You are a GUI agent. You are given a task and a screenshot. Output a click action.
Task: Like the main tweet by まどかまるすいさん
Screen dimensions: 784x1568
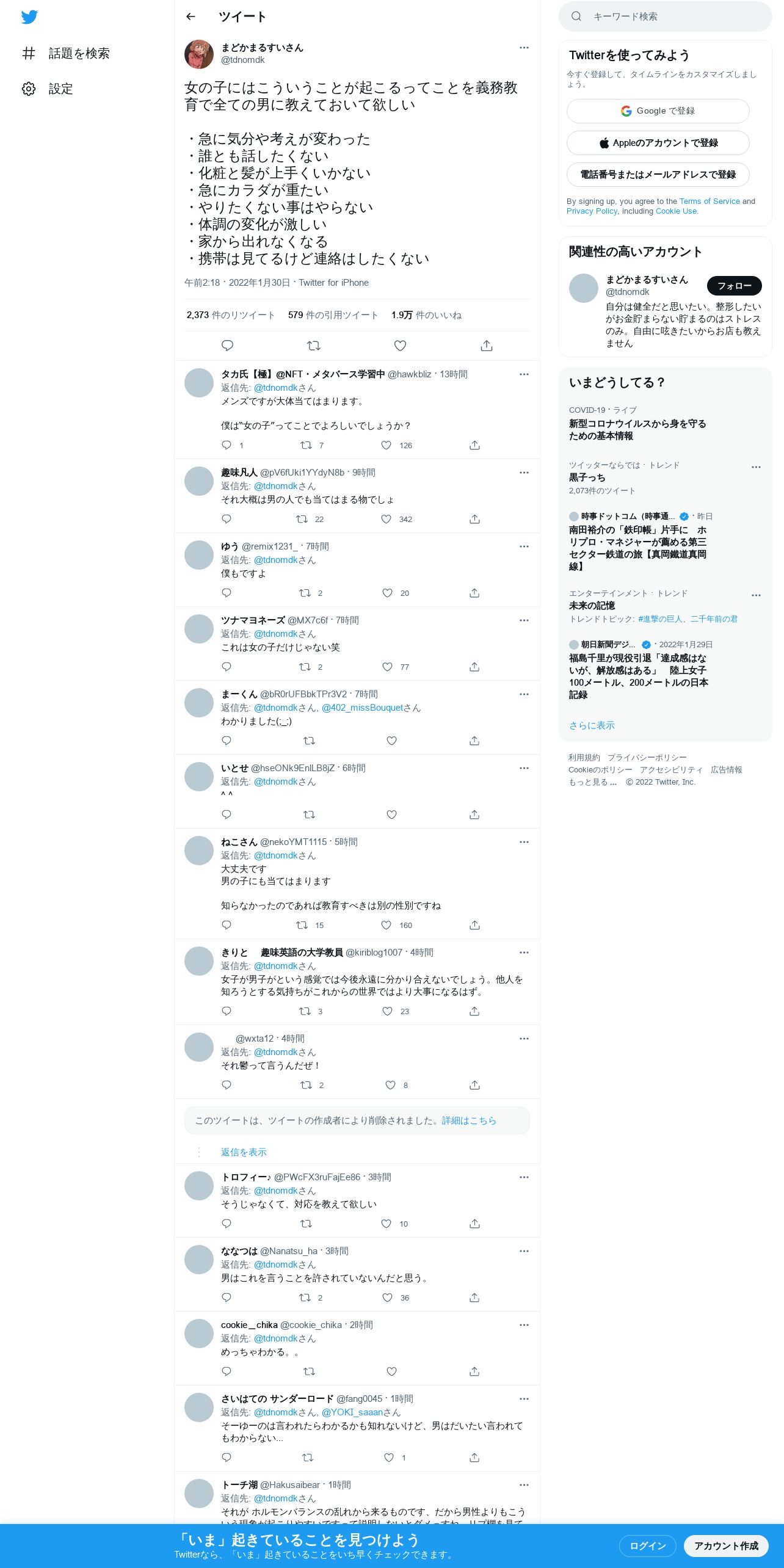pyautogui.click(x=400, y=346)
